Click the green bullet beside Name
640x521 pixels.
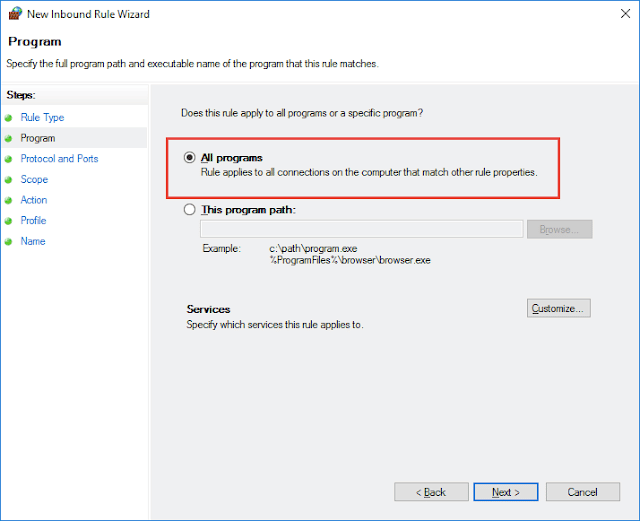click(8, 242)
